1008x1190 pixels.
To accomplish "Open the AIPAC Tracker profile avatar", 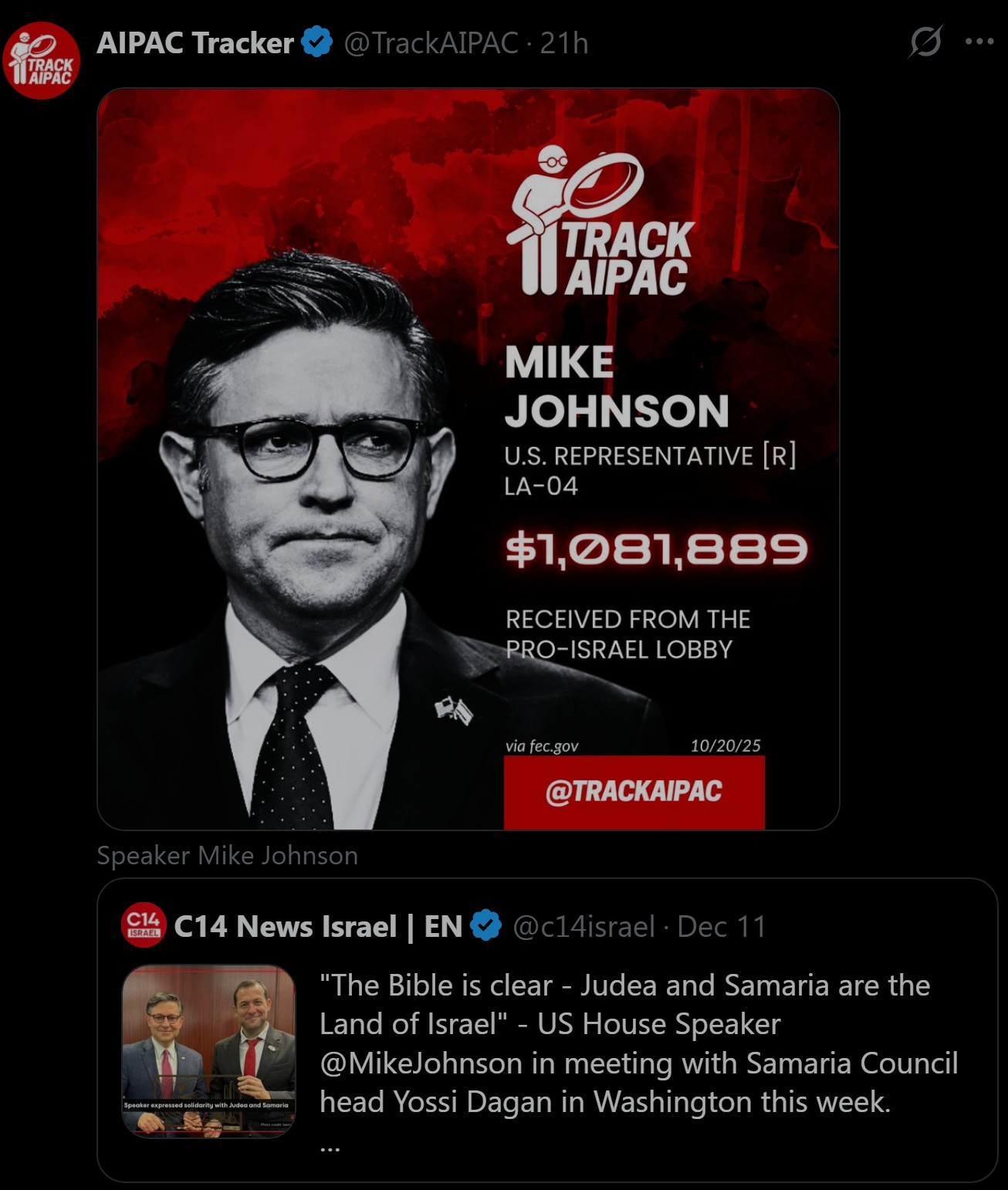I will 41,60.
